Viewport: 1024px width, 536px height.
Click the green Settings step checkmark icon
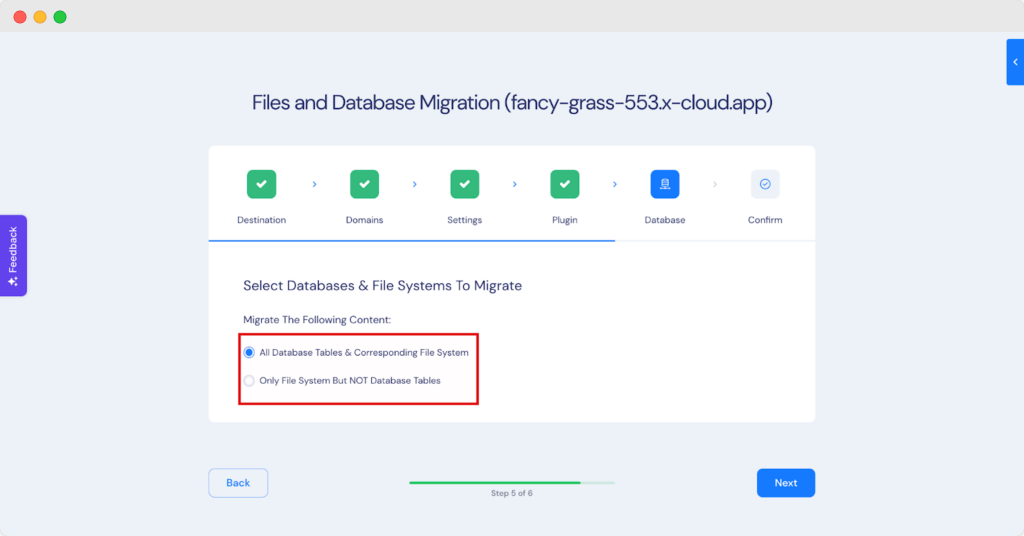coord(464,184)
